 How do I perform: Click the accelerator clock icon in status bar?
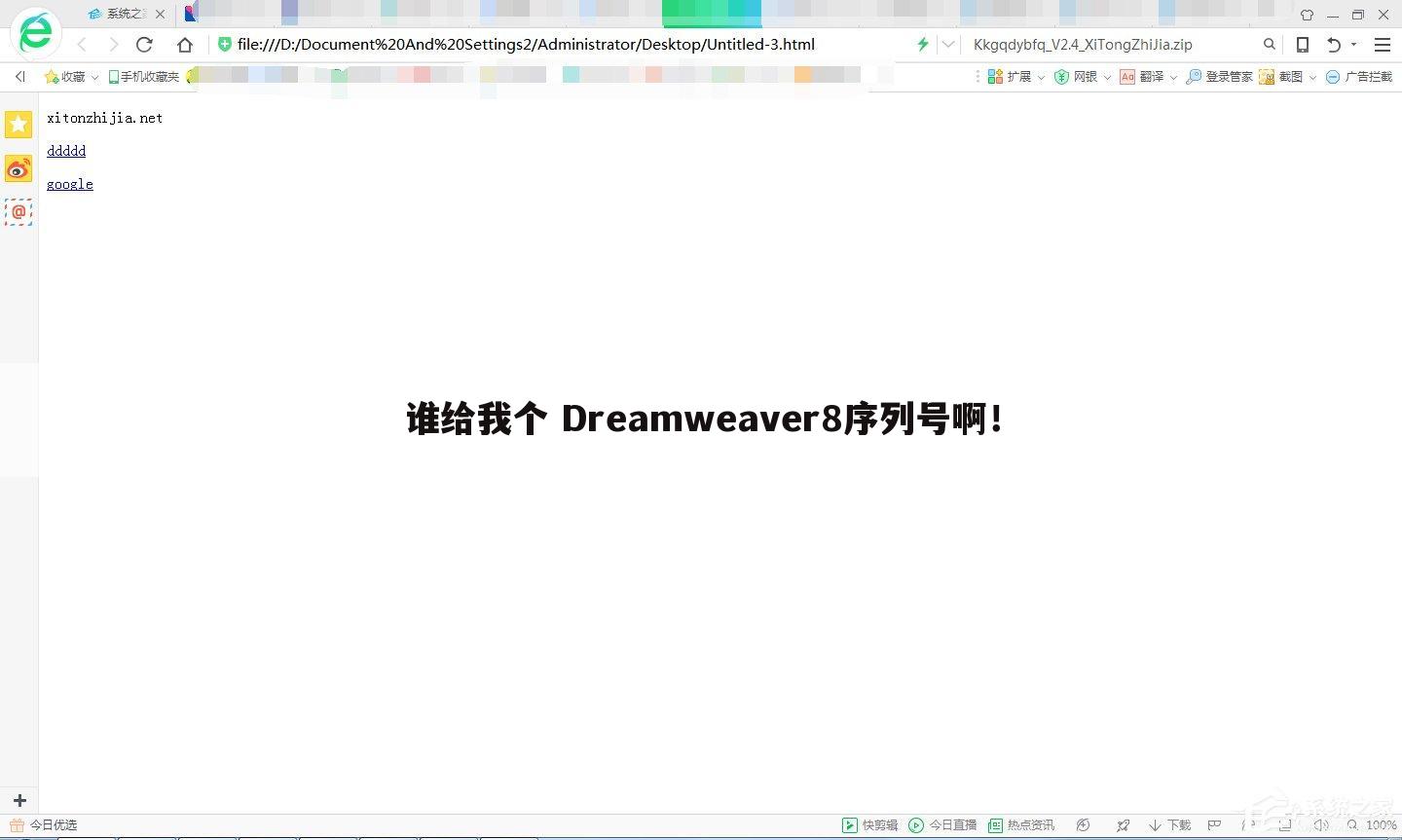[x=1083, y=825]
